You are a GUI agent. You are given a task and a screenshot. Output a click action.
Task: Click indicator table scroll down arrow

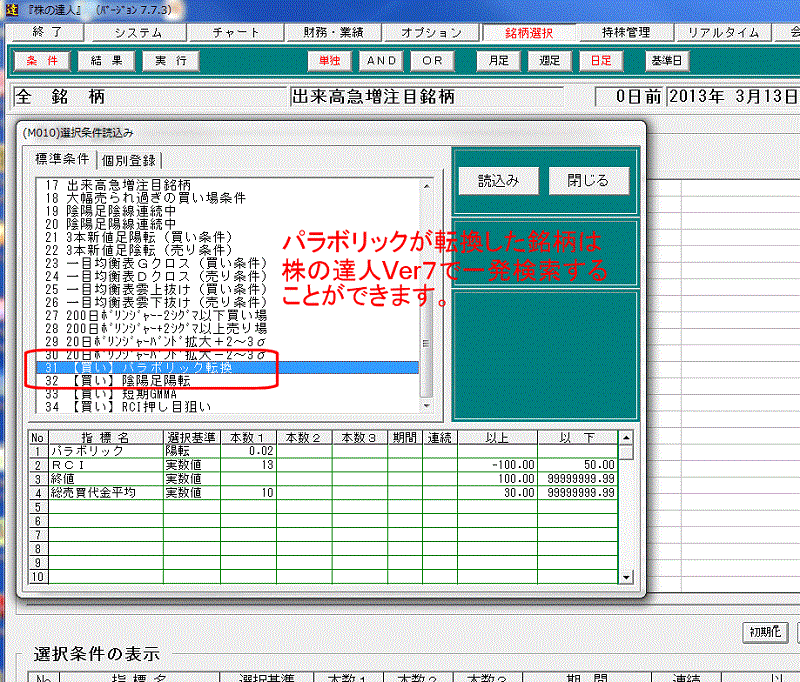pyautogui.click(x=626, y=577)
